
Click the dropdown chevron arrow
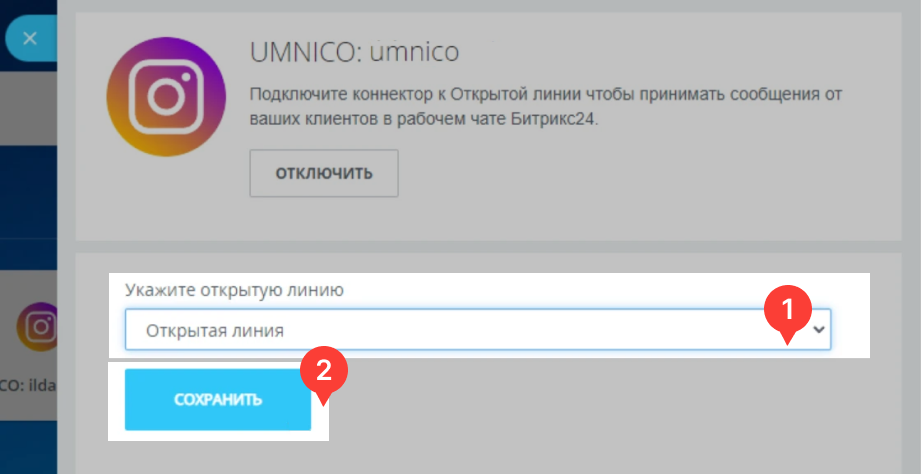pos(818,330)
